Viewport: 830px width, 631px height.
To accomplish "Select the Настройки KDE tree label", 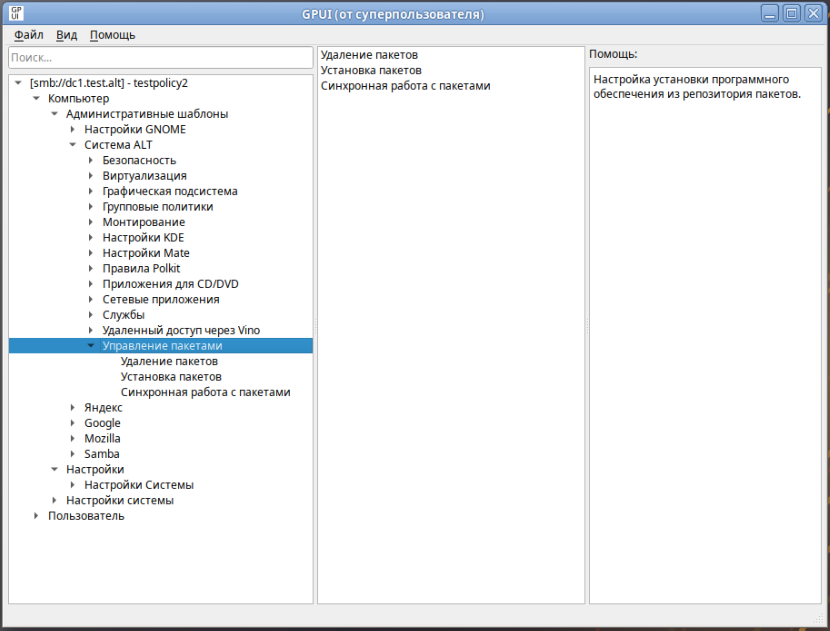I will point(143,238).
